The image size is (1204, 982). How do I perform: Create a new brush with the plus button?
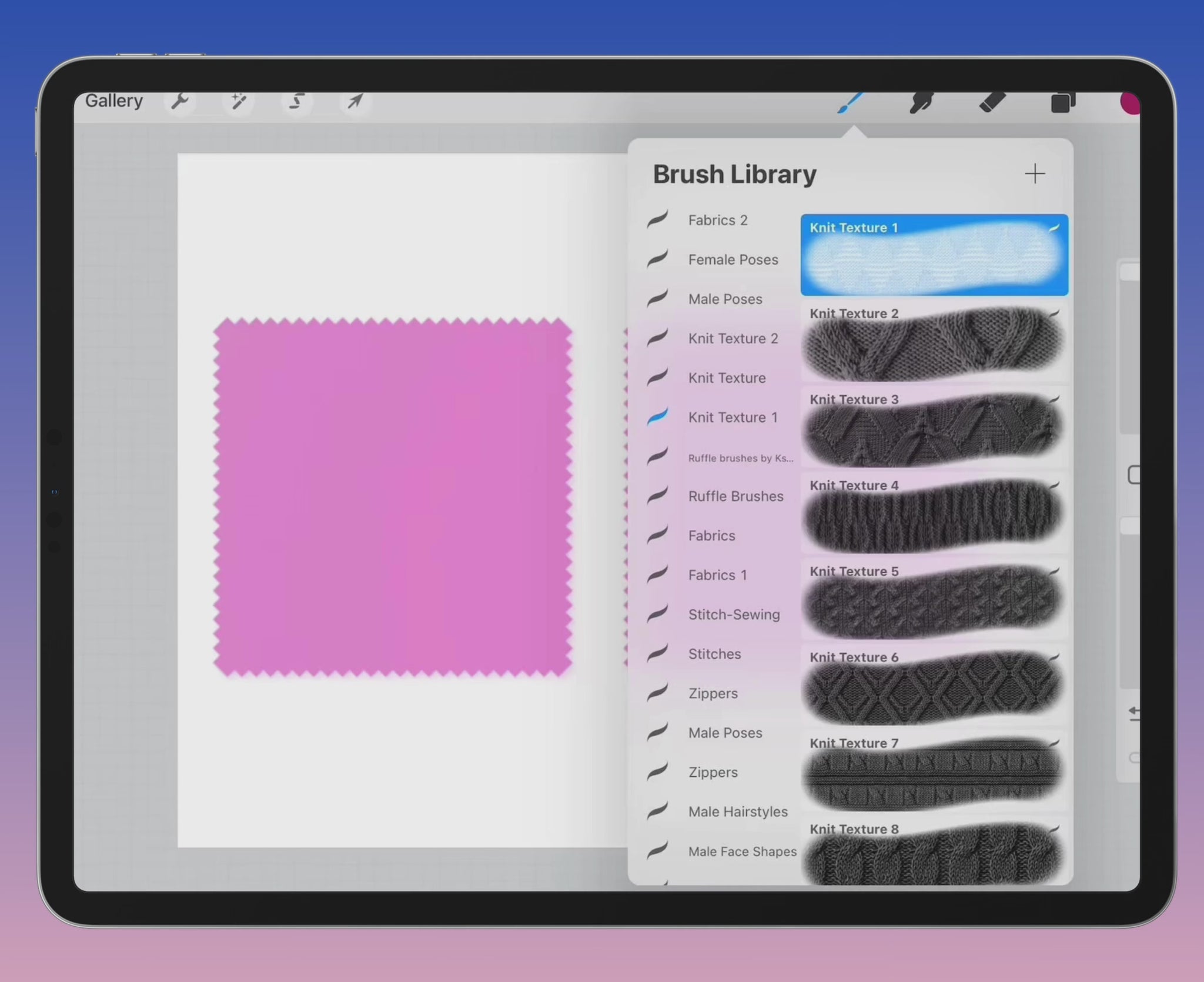(x=1035, y=173)
